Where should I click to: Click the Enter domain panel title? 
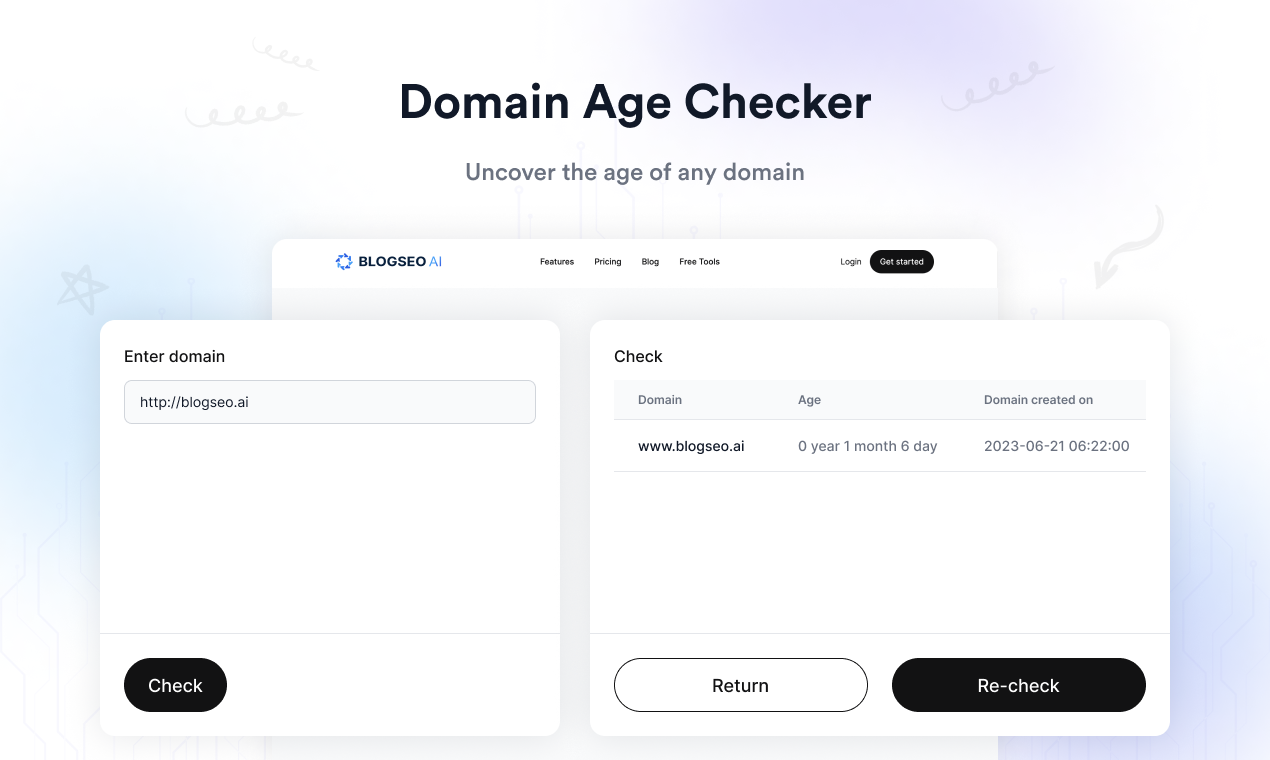[x=174, y=356]
